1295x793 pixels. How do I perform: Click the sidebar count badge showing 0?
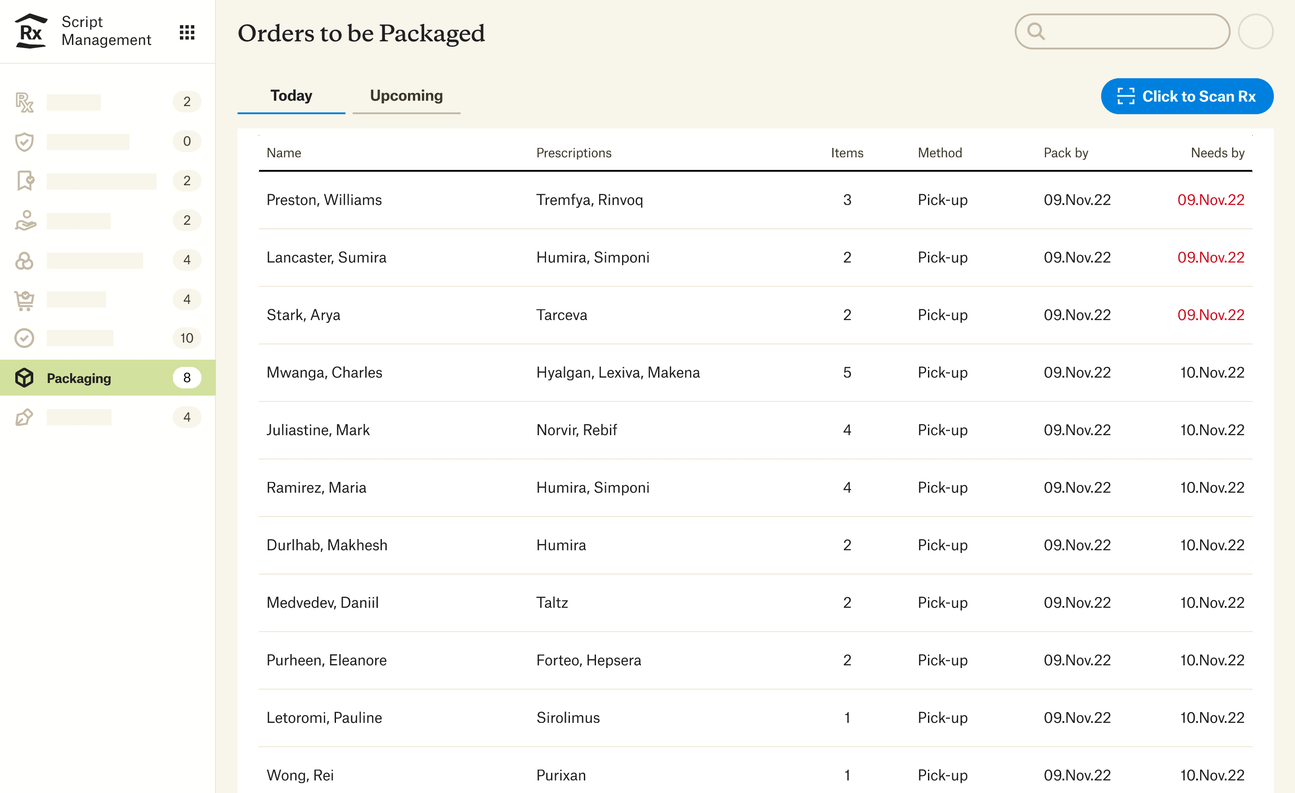coord(187,141)
